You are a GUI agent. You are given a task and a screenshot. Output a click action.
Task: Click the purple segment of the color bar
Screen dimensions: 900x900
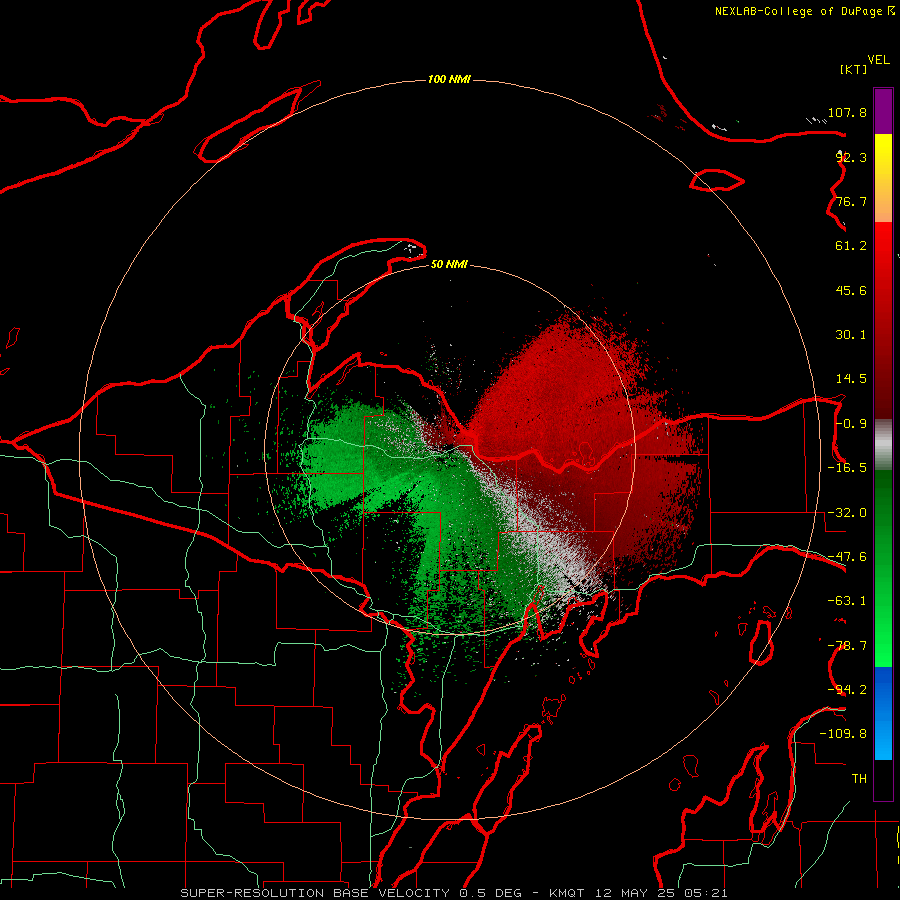(x=883, y=111)
